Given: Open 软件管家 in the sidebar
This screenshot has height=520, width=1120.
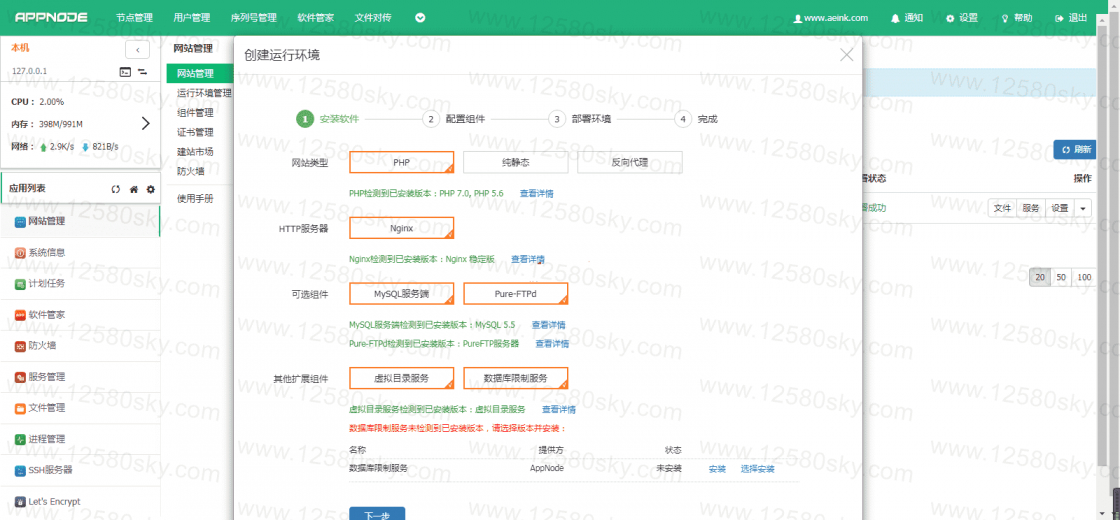Looking at the screenshot, I should (80, 314).
